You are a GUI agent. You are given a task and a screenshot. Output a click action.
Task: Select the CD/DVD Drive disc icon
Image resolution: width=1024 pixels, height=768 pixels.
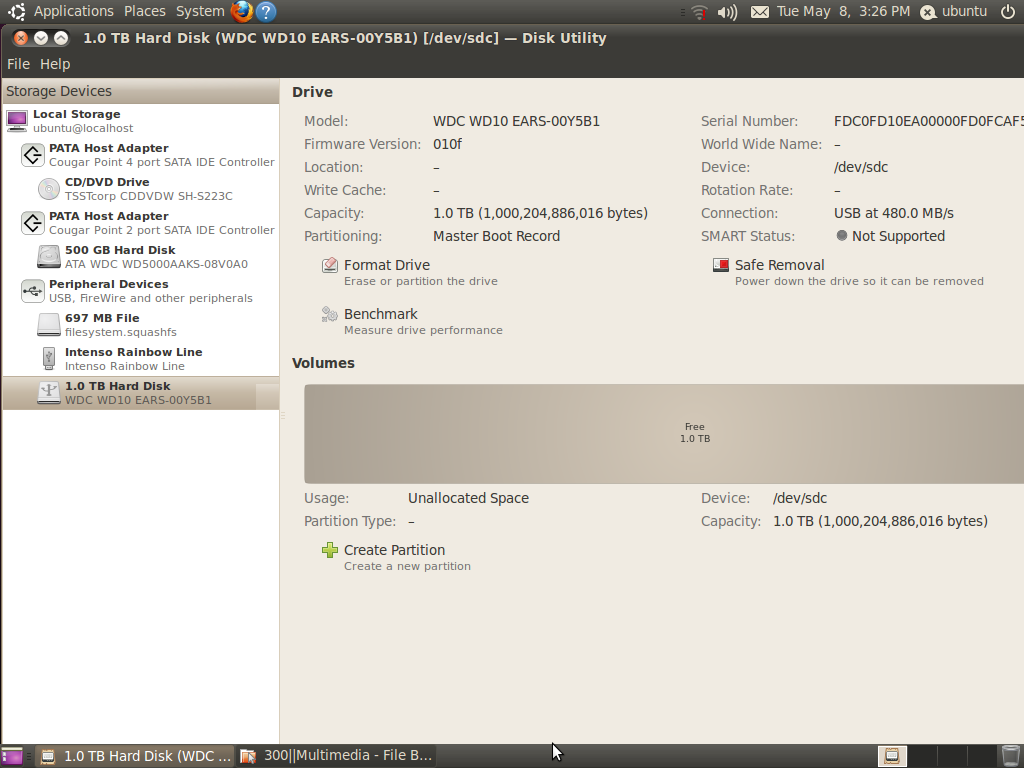click(x=48, y=189)
